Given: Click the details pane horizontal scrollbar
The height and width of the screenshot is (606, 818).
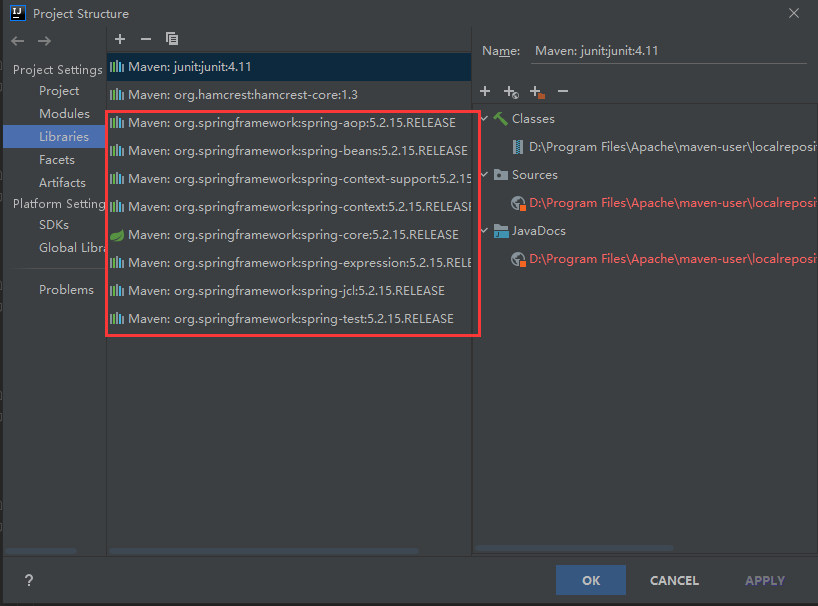Looking at the screenshot, I should coord(574,548).
